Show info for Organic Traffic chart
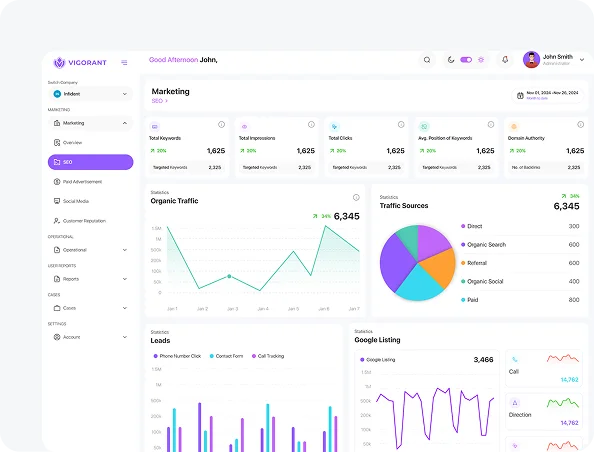The height and width of the screenshot is (452, 594). coord(356,197)
